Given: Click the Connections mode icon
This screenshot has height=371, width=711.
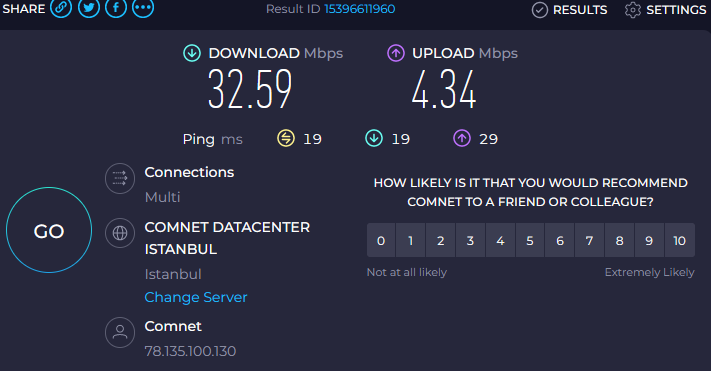Looking at the screenshot, I should coord(120,178).
